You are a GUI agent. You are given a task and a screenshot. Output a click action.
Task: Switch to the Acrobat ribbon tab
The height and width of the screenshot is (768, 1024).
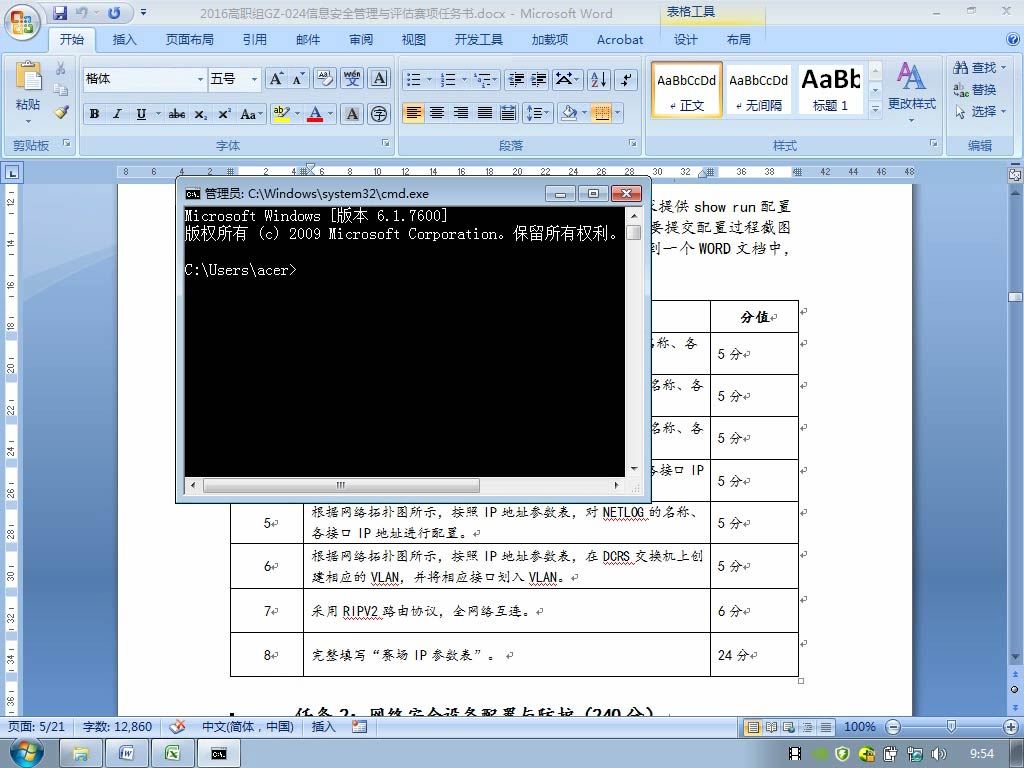[x=620, y=40]
